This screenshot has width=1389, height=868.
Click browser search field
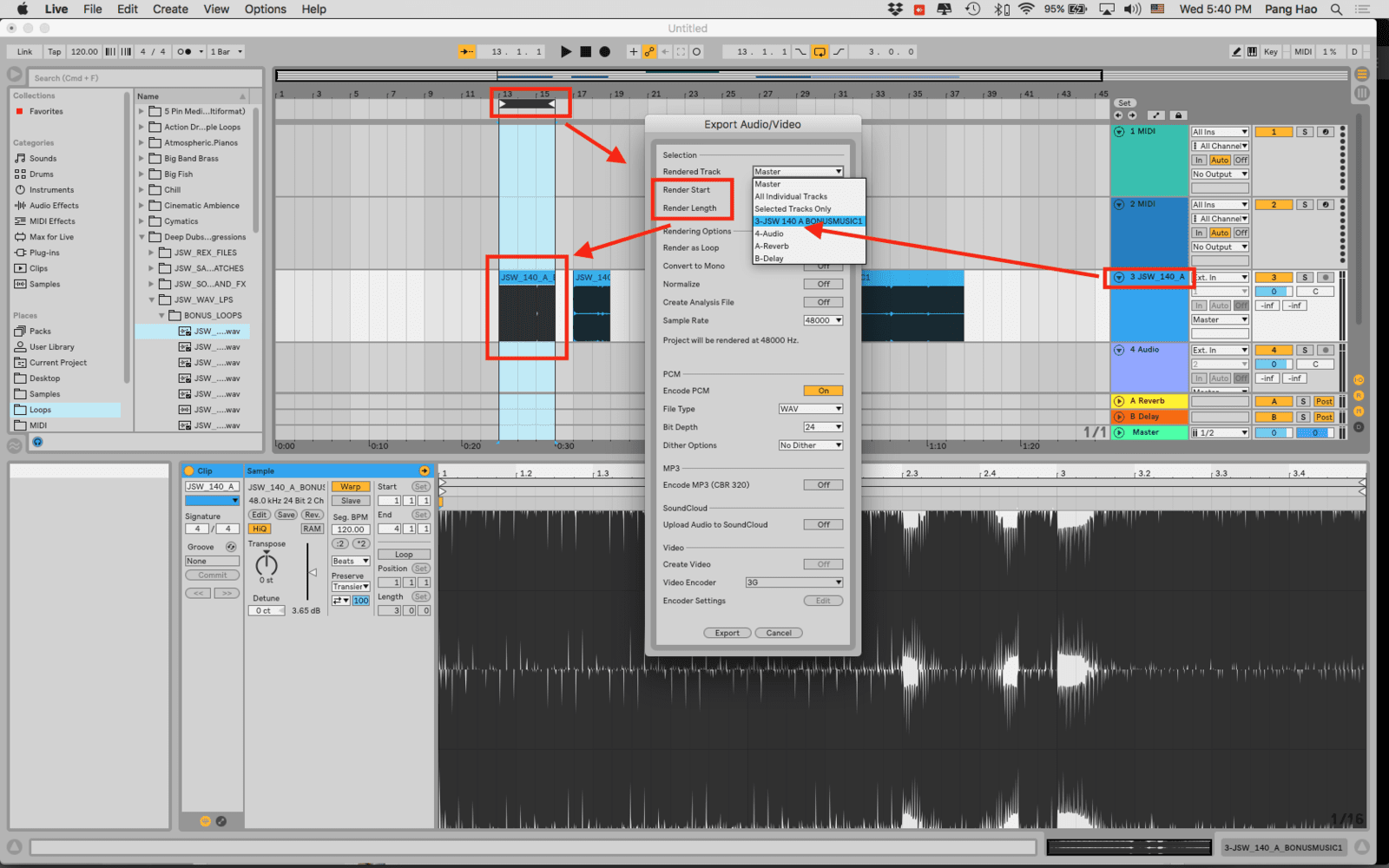click(145, 78)
